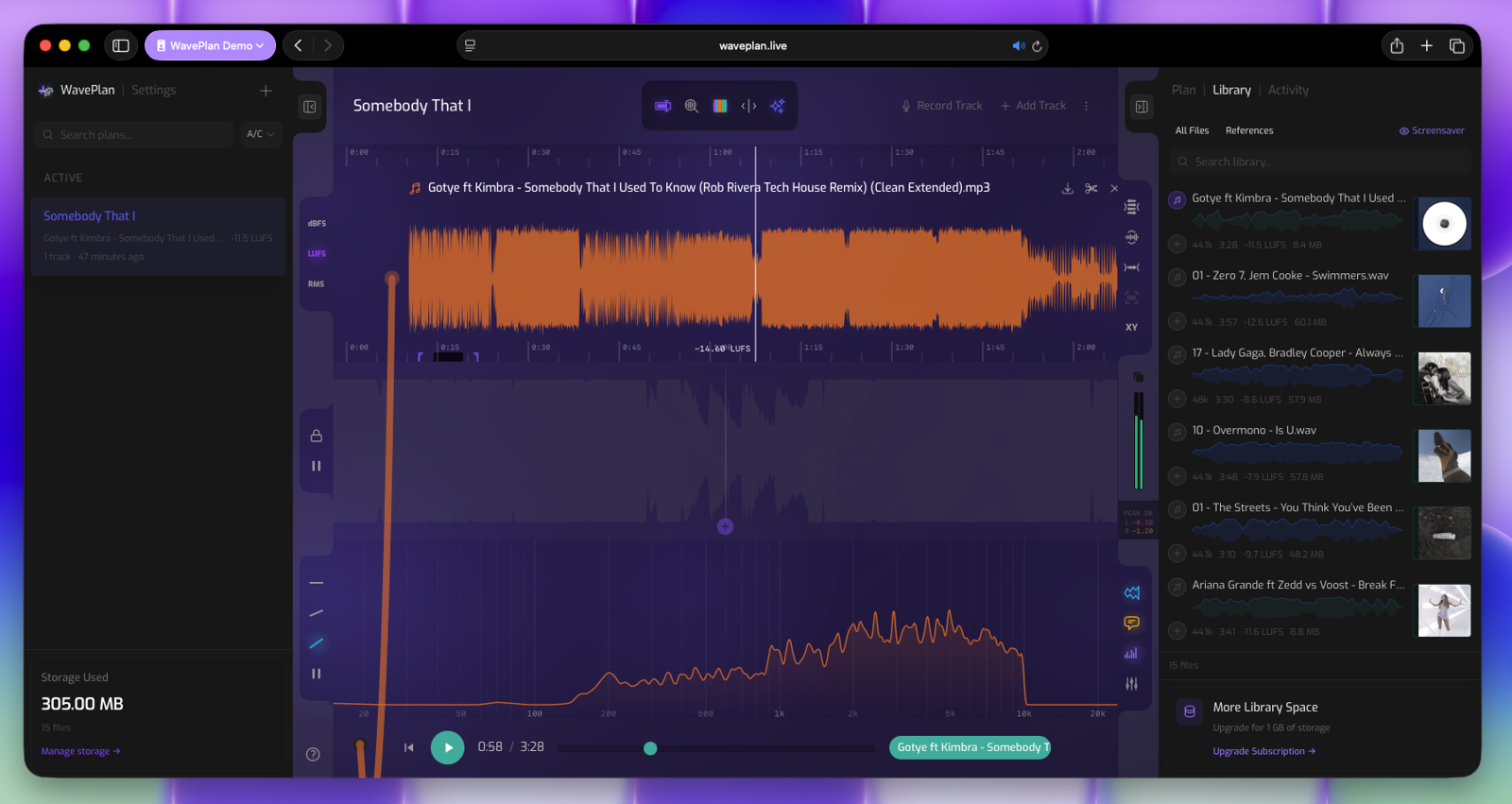Focus the Search library field

click(x=1320, y=162)
